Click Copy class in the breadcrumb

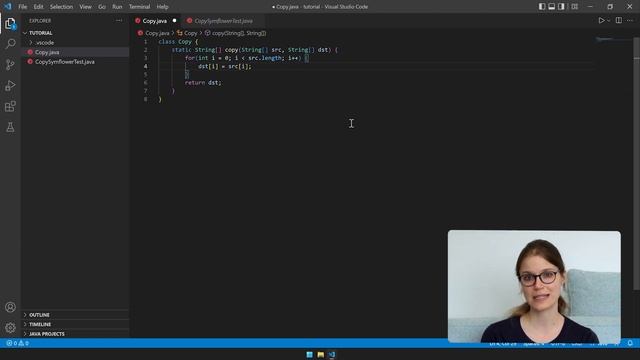[x=190, y=33]
